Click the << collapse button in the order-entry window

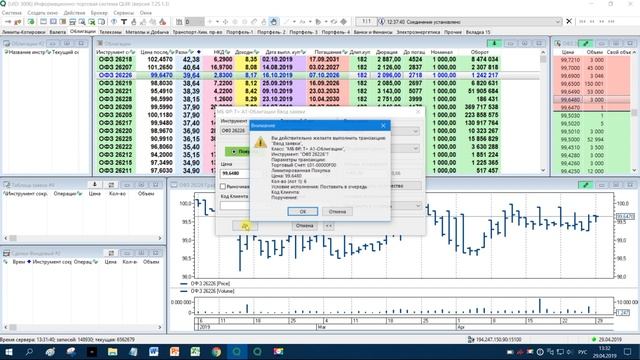point(329,226)
